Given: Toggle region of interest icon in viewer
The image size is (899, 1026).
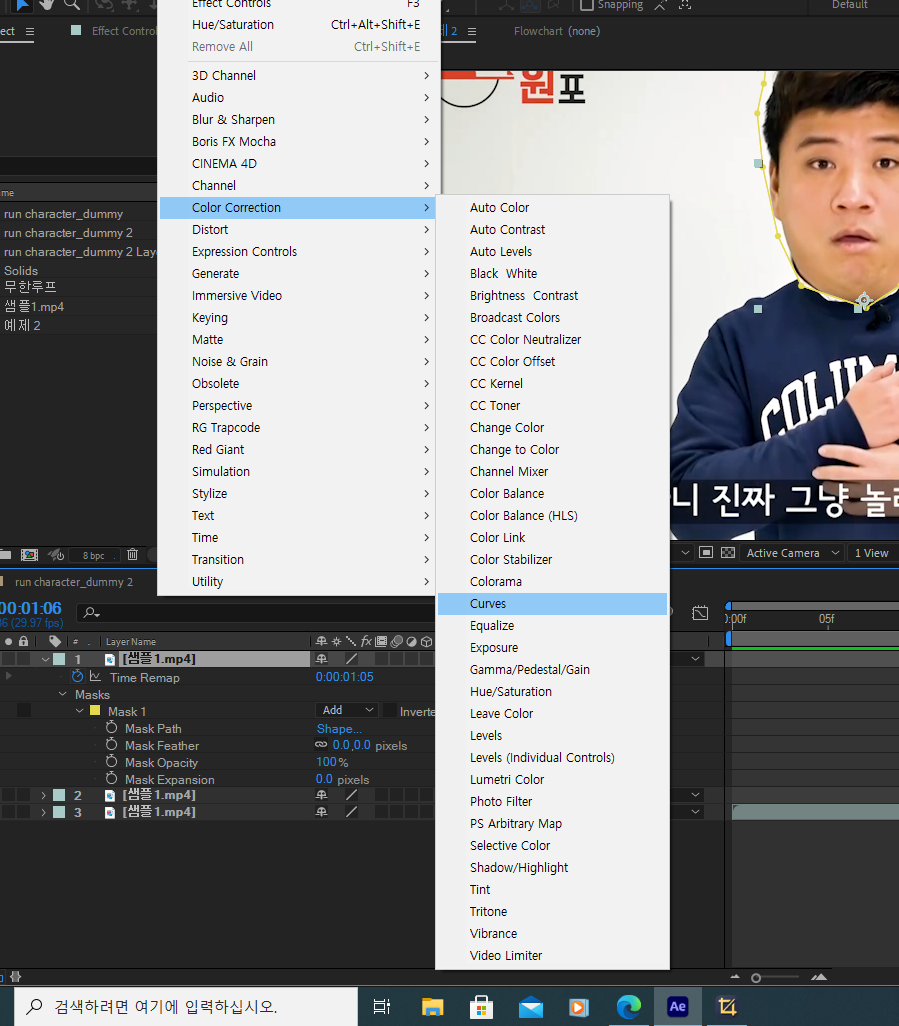Looking at the screenshot, I should [x=706, y=553].
